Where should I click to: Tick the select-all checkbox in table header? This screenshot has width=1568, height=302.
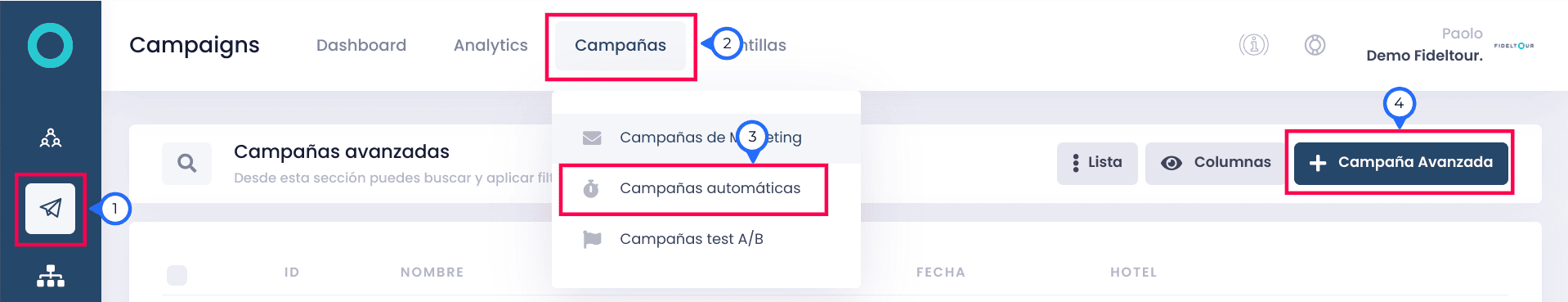pyautogui.click(x=177, y=275)
